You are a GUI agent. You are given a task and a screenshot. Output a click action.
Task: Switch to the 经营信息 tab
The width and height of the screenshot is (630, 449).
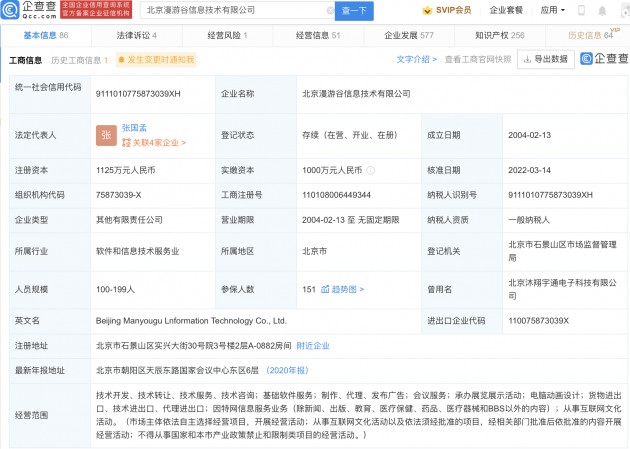pos(318,35)
